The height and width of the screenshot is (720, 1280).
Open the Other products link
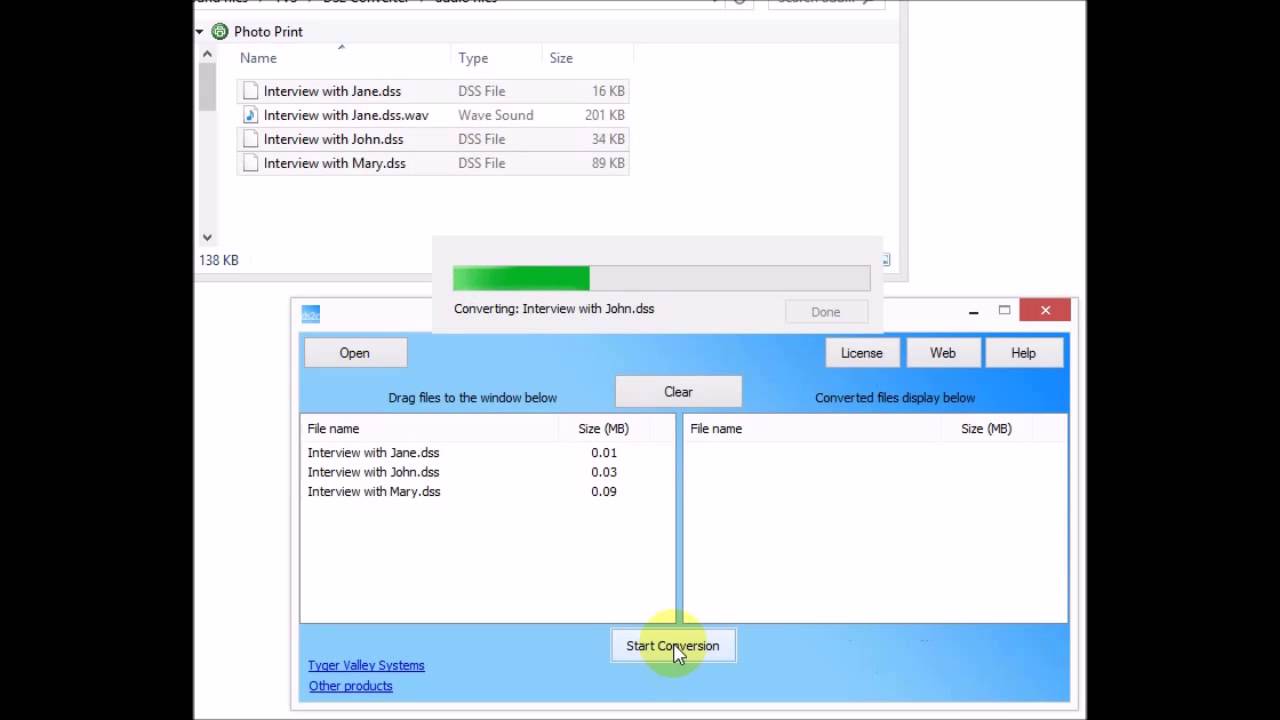click(351, 686)
